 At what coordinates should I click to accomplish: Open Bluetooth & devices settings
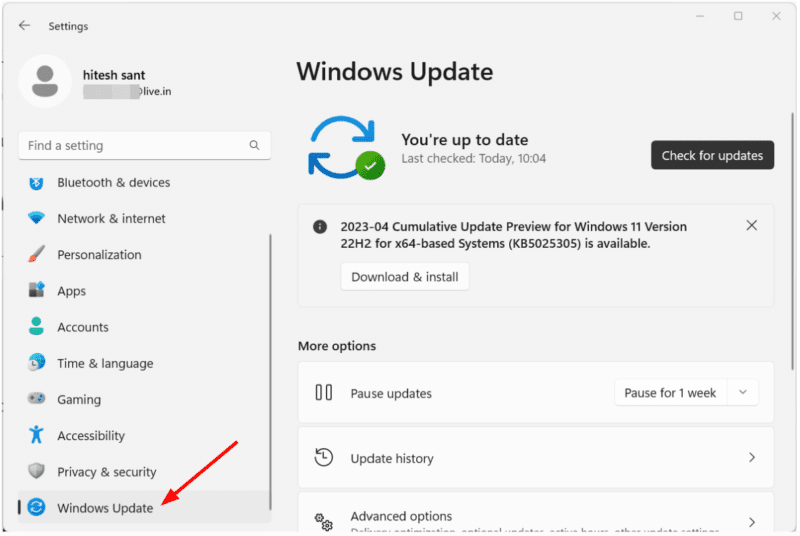pyautogui.click(x=144, y=183)
